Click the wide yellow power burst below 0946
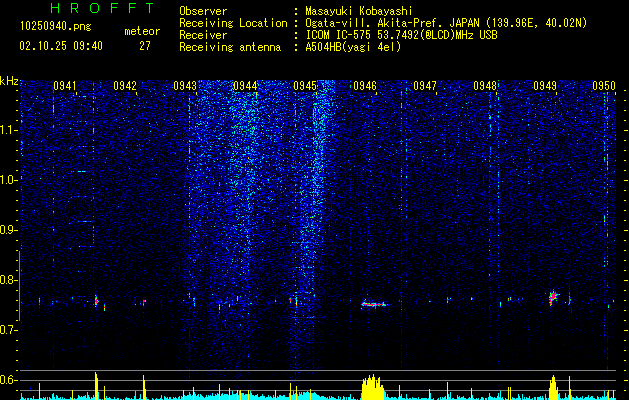Viewport: 629px width, 400px height. point(373,387)
